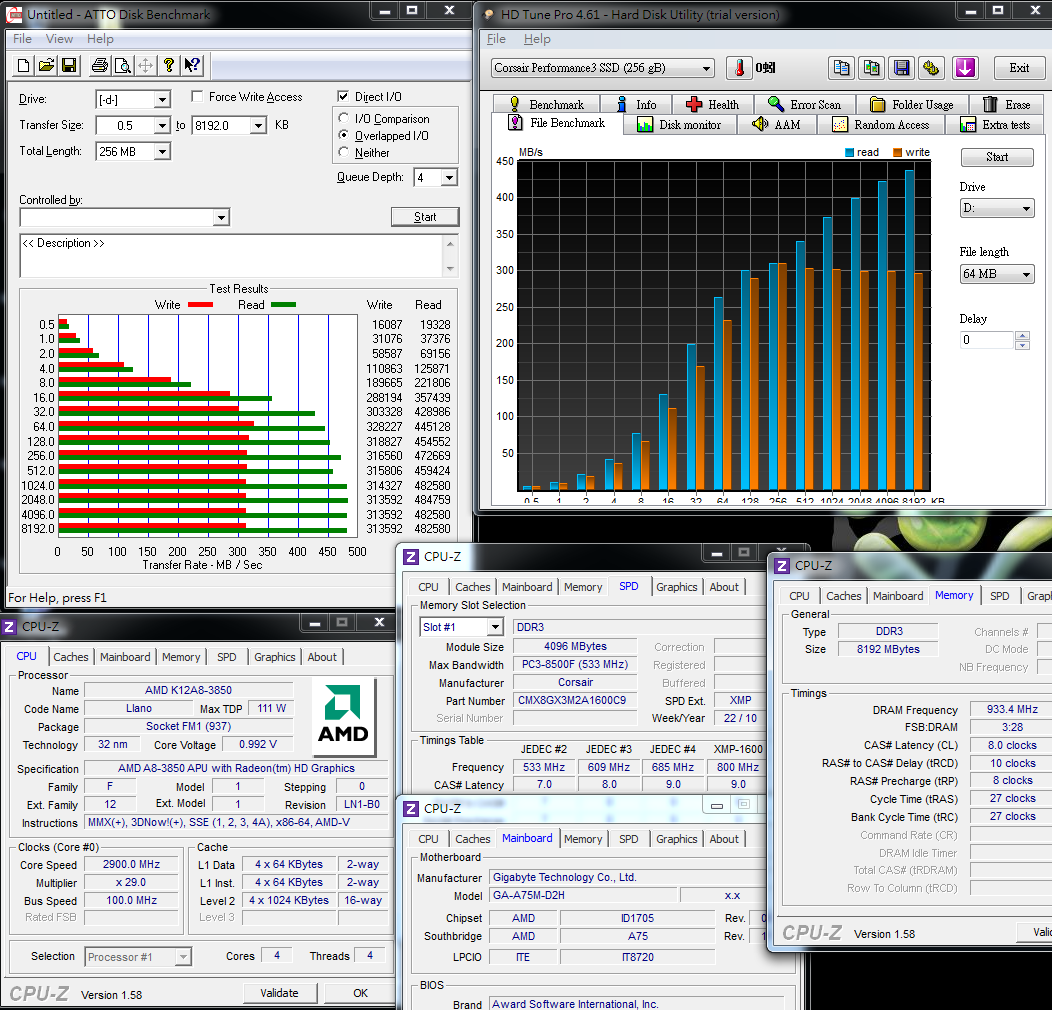Uncheck the Direct I/O checkbox

click(344, 97)
